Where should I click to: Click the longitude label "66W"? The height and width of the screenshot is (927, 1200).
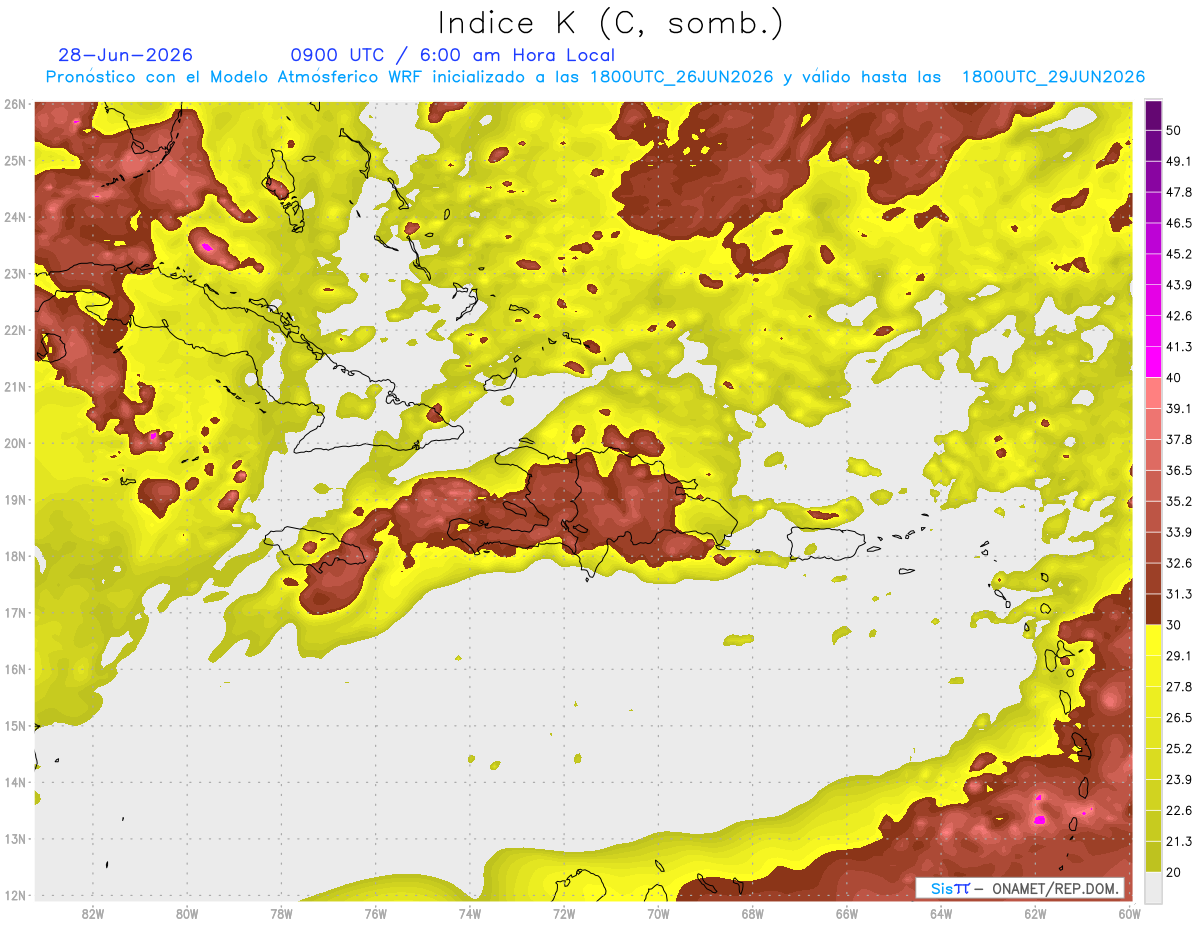pos(846,913)
